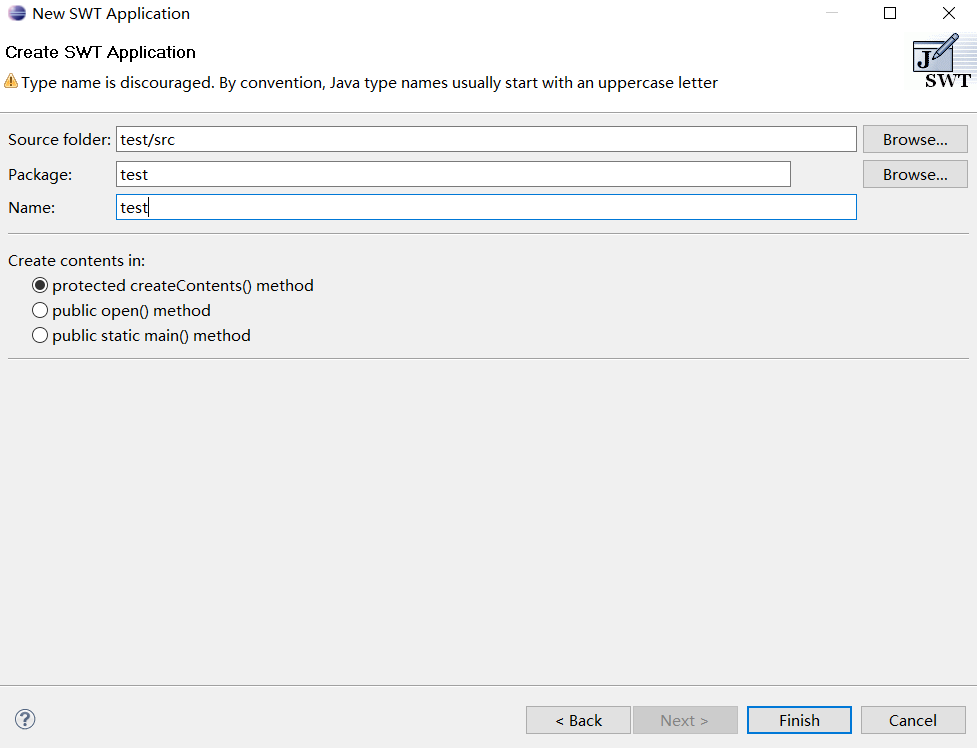Select "public static main() method" option

pos(40,335)
